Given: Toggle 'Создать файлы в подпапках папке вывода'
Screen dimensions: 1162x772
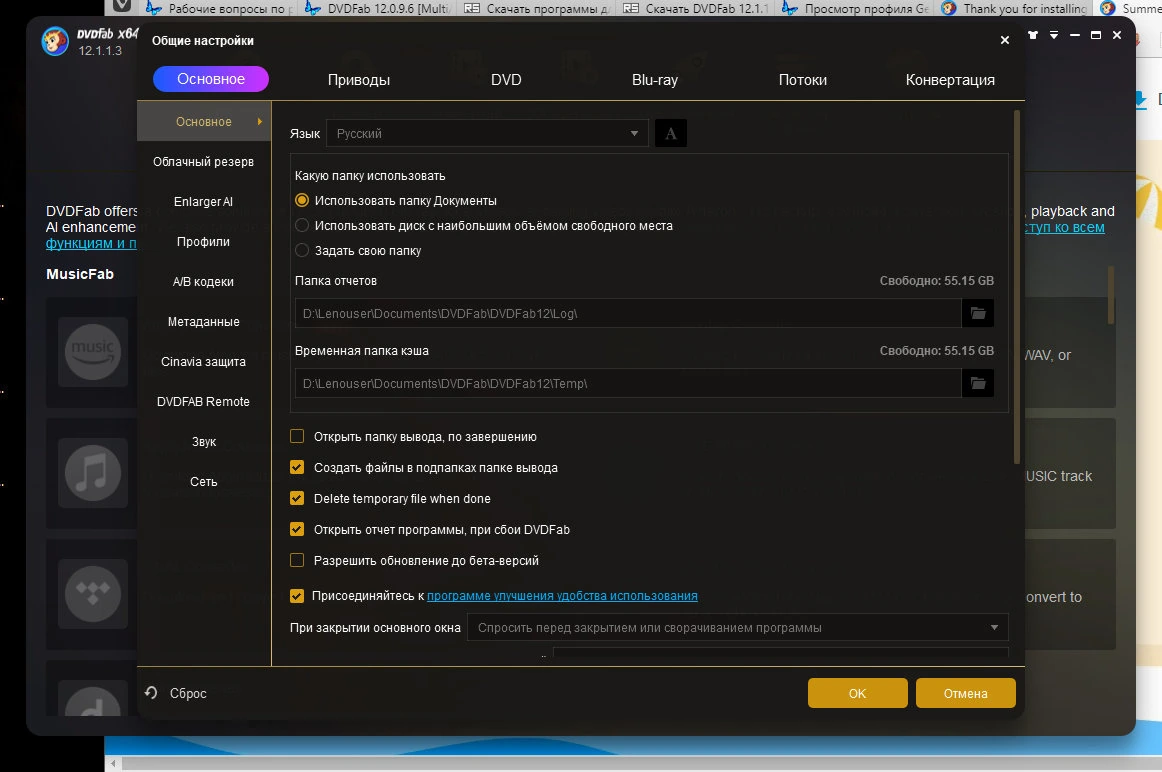Looking at the screenshot, I should click(x=297, y=467).
